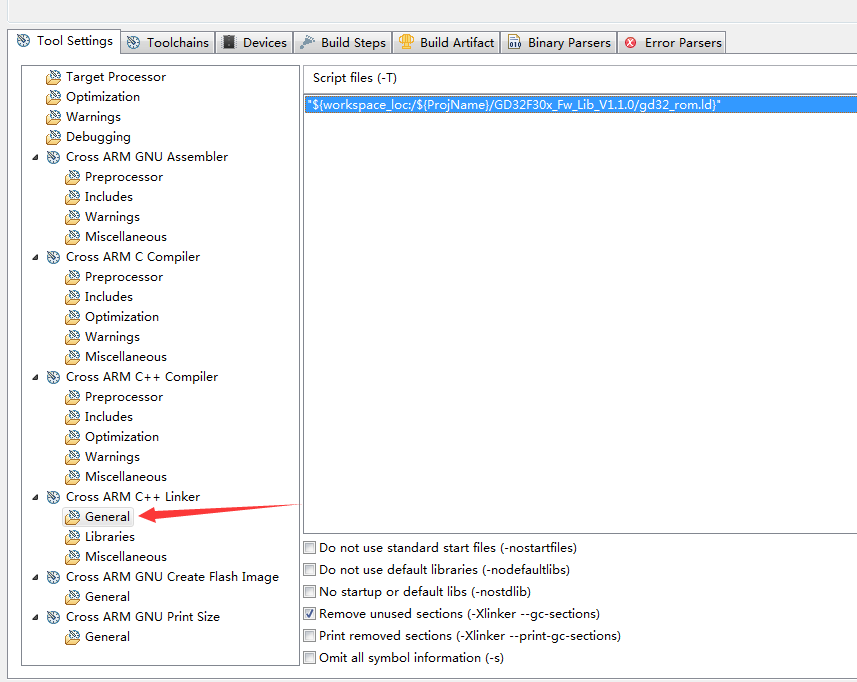This screenshot has height=682, width=857.
Task: Enable Do not use default libraries
Action: tap(310, 569)
